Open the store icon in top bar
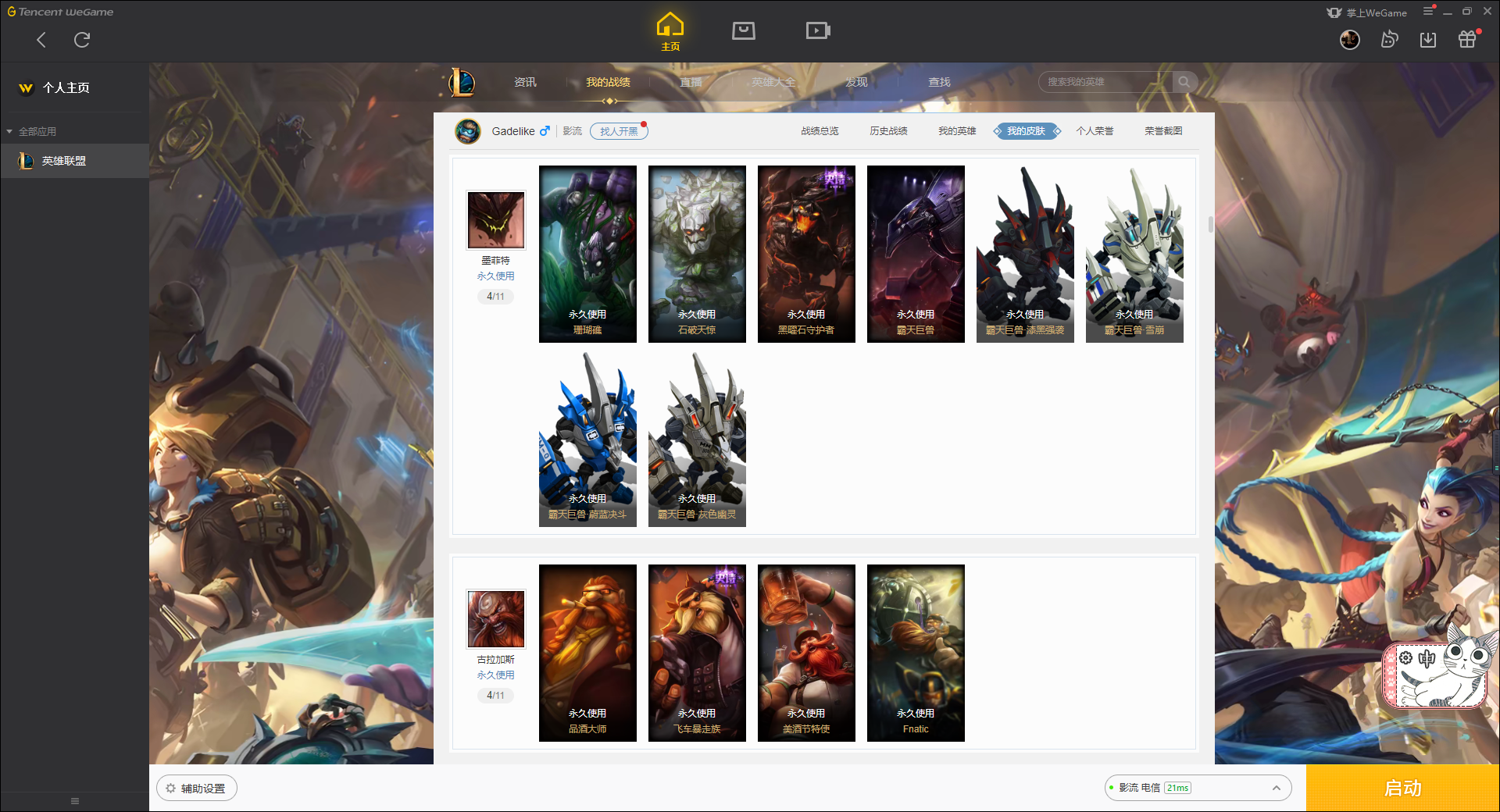Viewport: 1500px width, 812px height. (743, 30)
